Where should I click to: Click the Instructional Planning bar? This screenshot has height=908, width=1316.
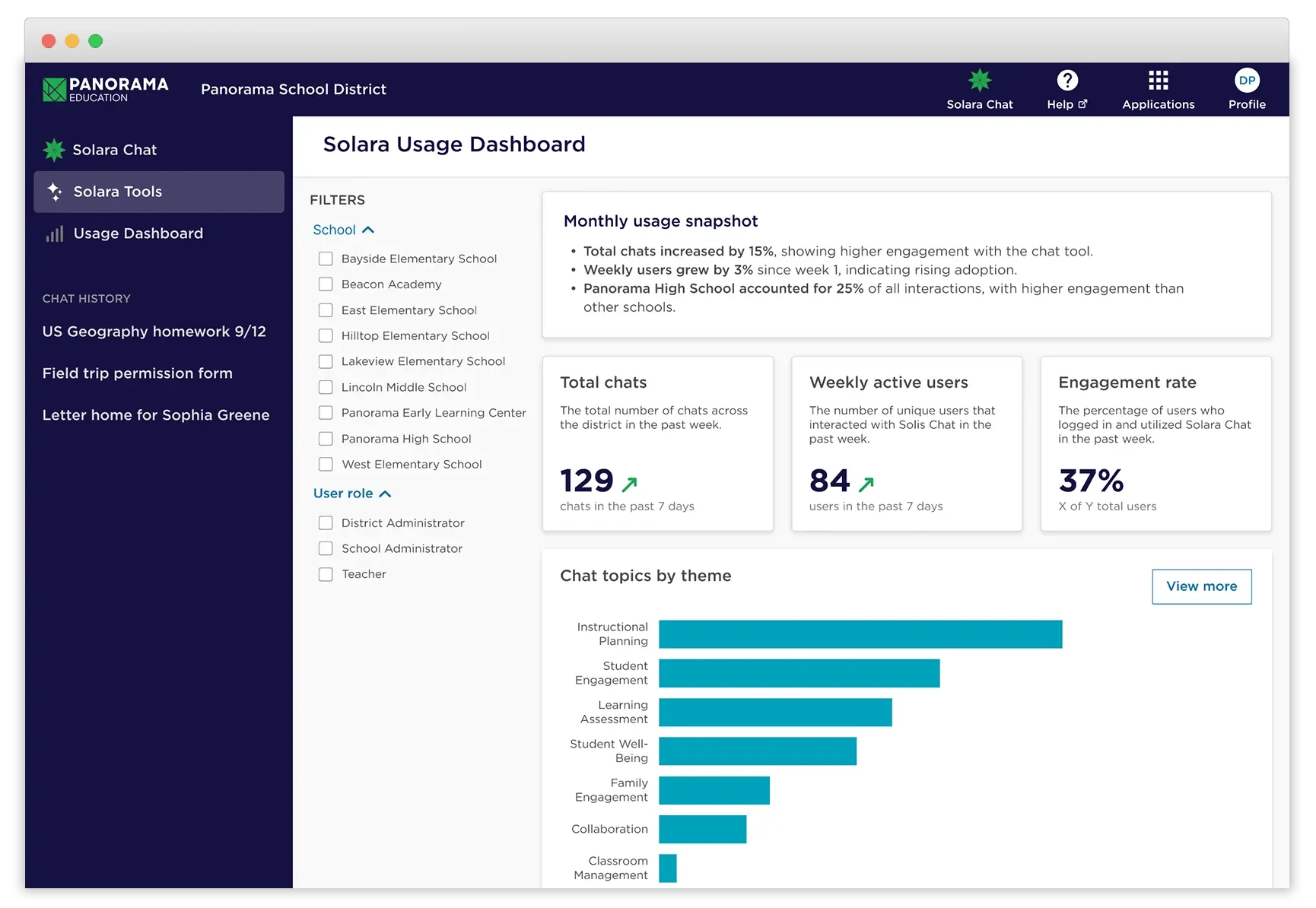860,634
